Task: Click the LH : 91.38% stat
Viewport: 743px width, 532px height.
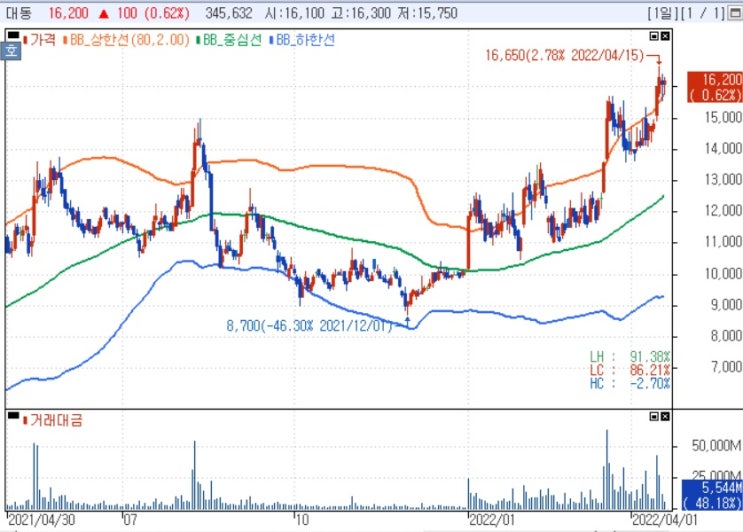Action: tap(630, 357)
